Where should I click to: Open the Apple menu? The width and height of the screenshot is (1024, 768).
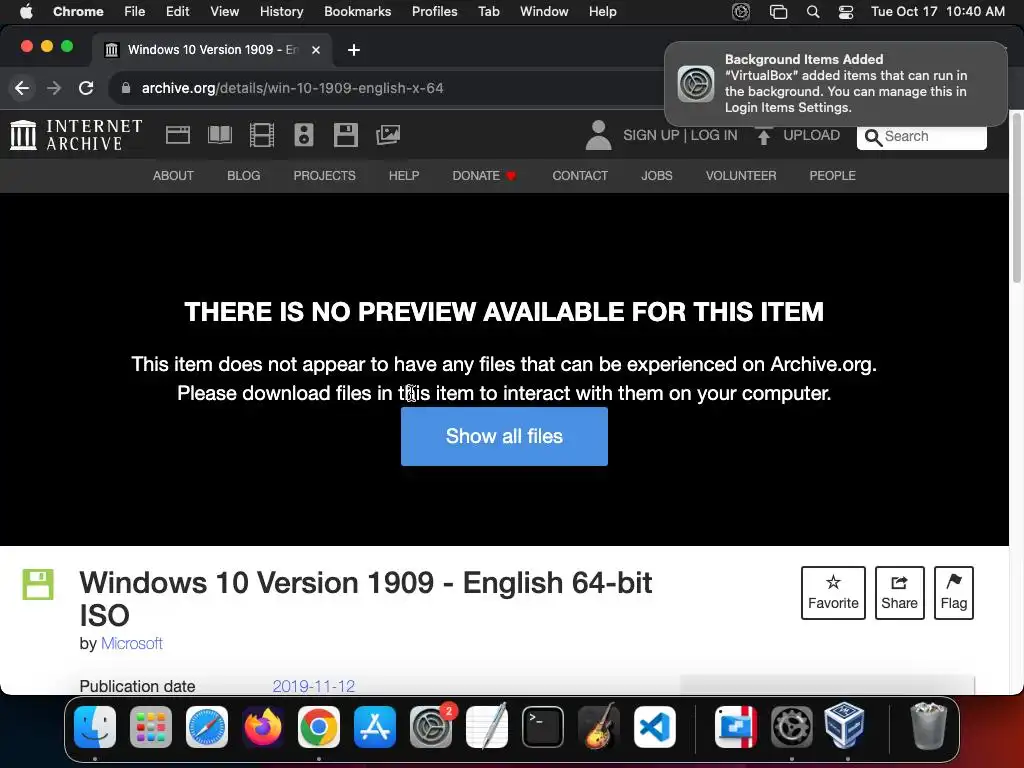(x=26, y=12)
